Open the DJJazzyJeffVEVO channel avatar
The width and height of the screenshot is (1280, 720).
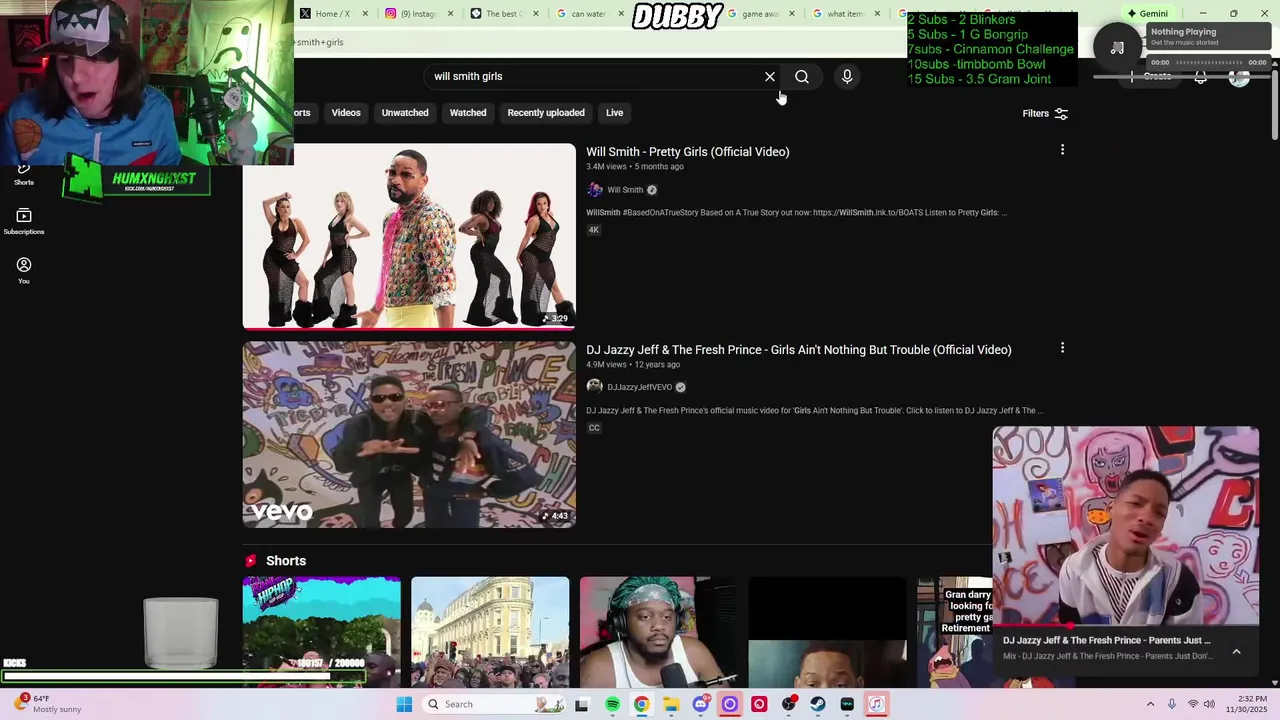595,387
